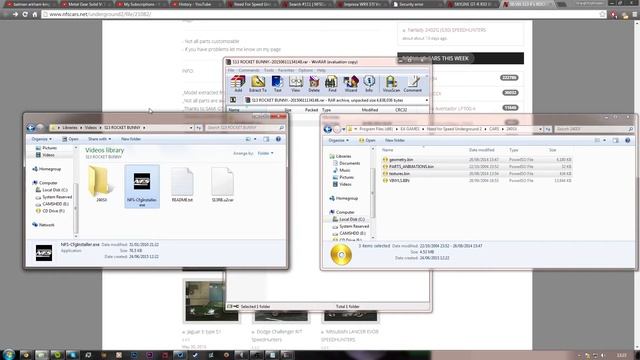Image resolution: width=640 pixels, height=360 pixels.
Task: Open the WinRAR Favorites menu
Action: coord(286,70)
